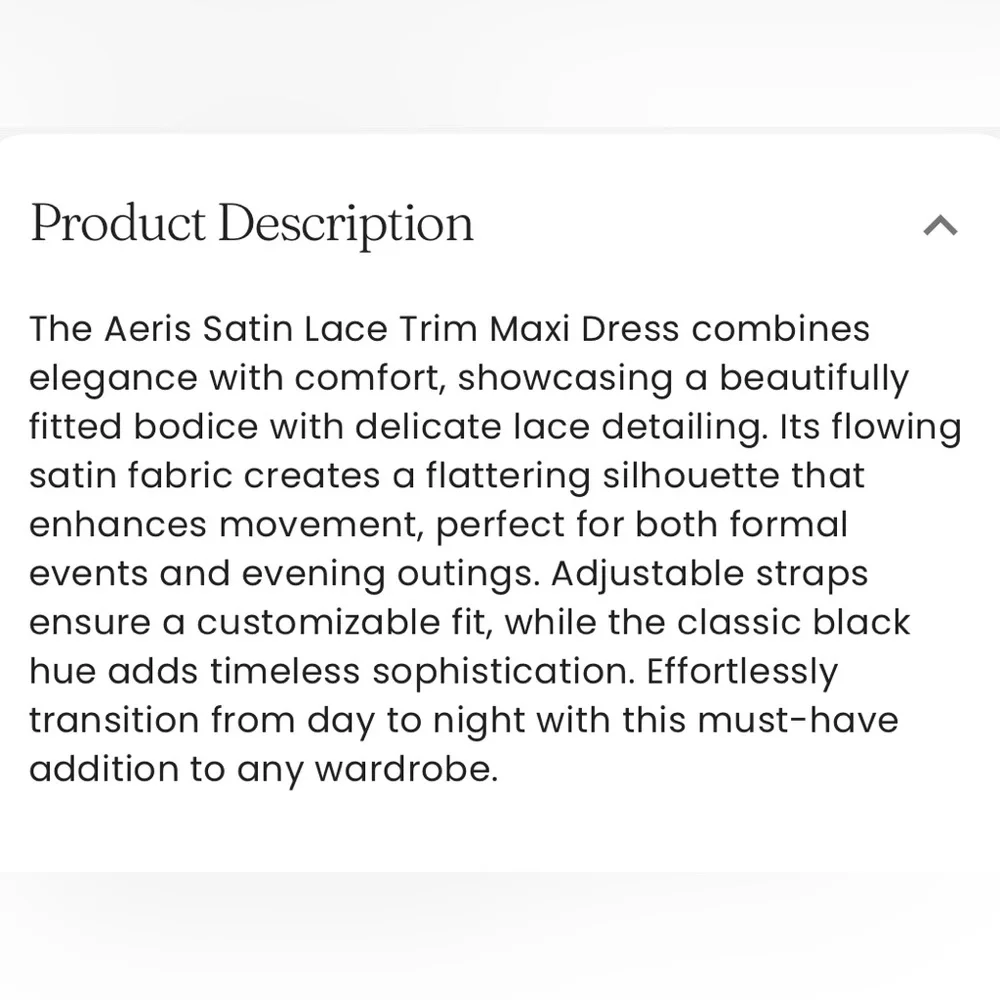Select the Product Description heading
The height and width of the screenshot is (1000, 1000).
250,222
